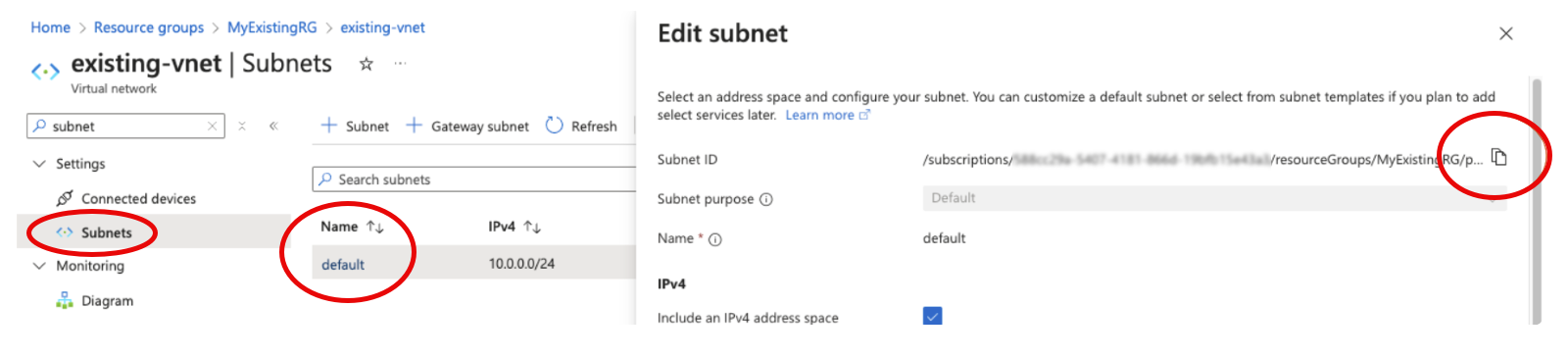Screen dimensions: 1568x358
Task: Open the Subnet purpose dropdown
Action: coord(1214,198)
